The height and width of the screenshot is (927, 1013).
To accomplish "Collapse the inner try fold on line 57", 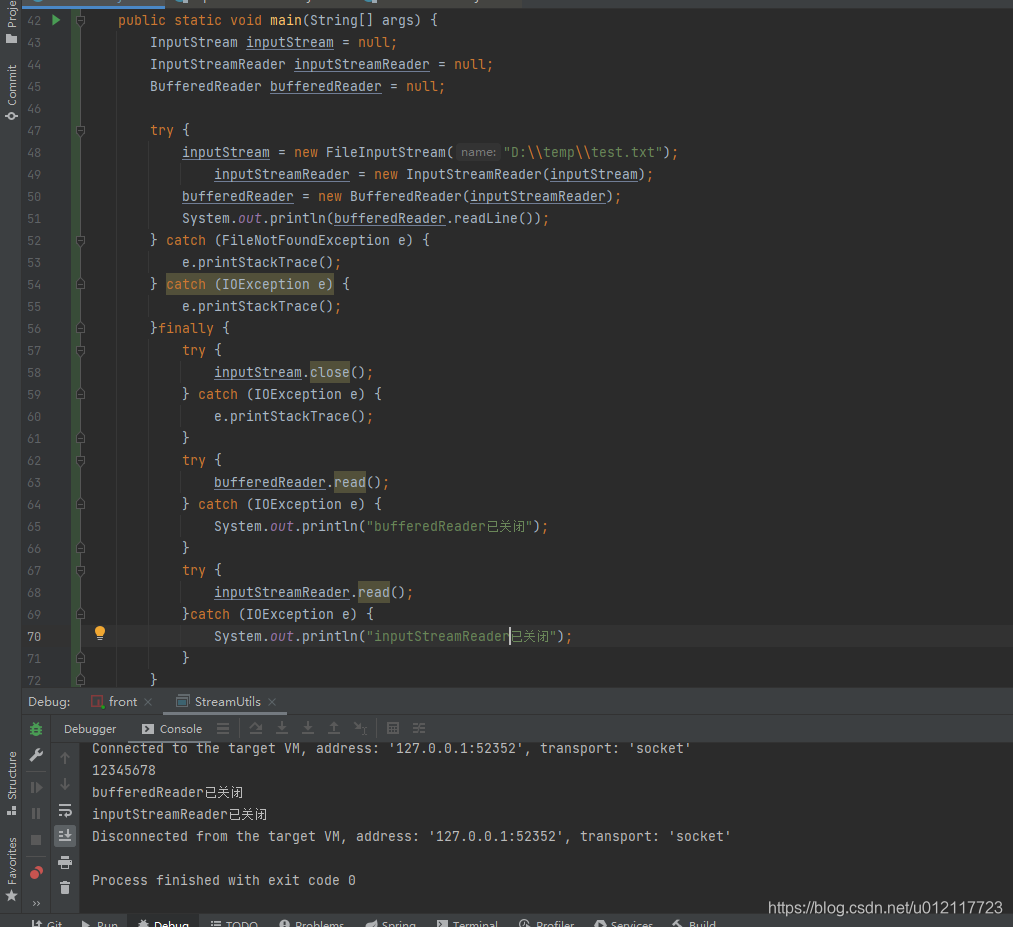I will pos(81,351).
